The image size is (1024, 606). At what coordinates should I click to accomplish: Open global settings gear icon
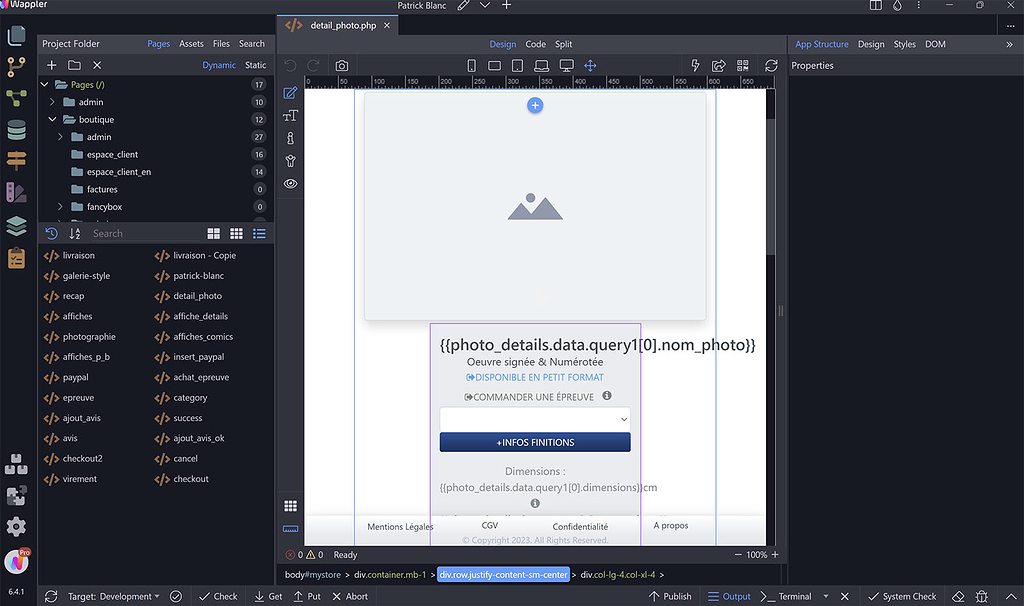point(16,526)
